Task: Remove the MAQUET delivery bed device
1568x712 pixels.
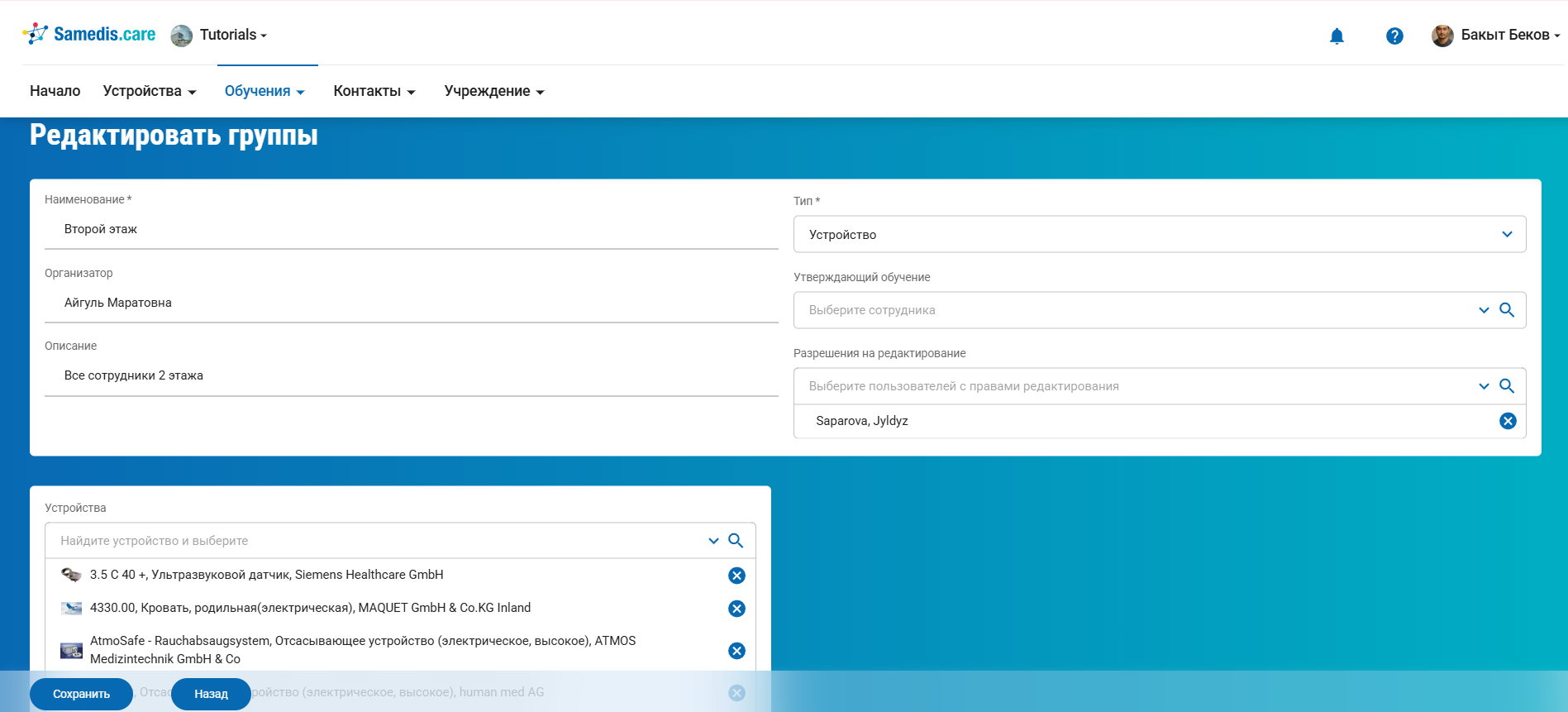Action: pyautogui.click(x=736, y=609)
